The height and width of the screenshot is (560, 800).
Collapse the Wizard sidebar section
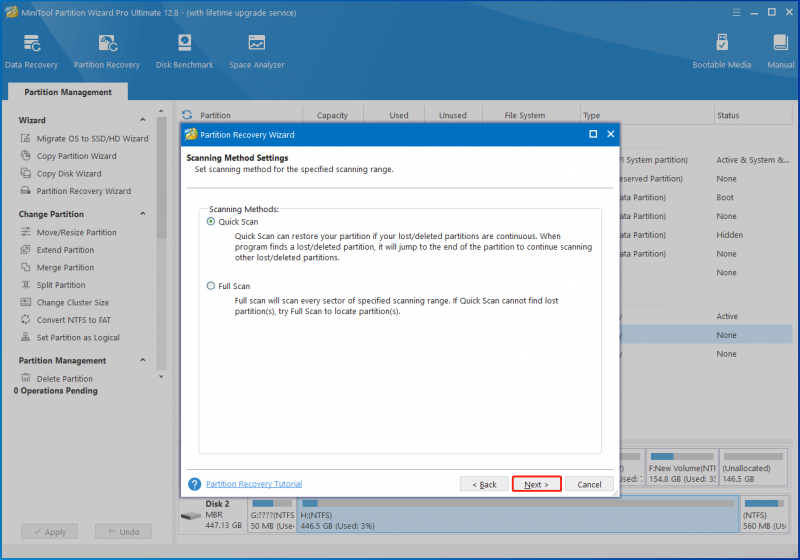click(x=143, y=120)
